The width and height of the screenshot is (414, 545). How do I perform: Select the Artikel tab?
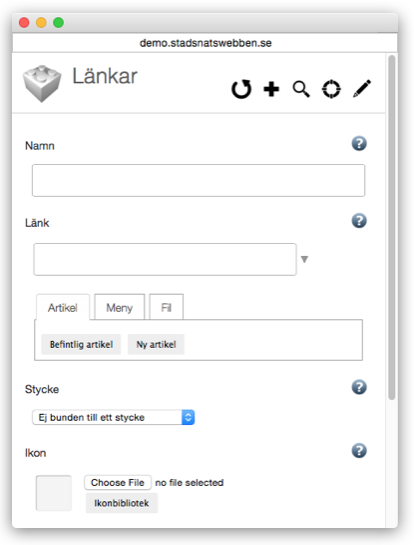[63, 307]
